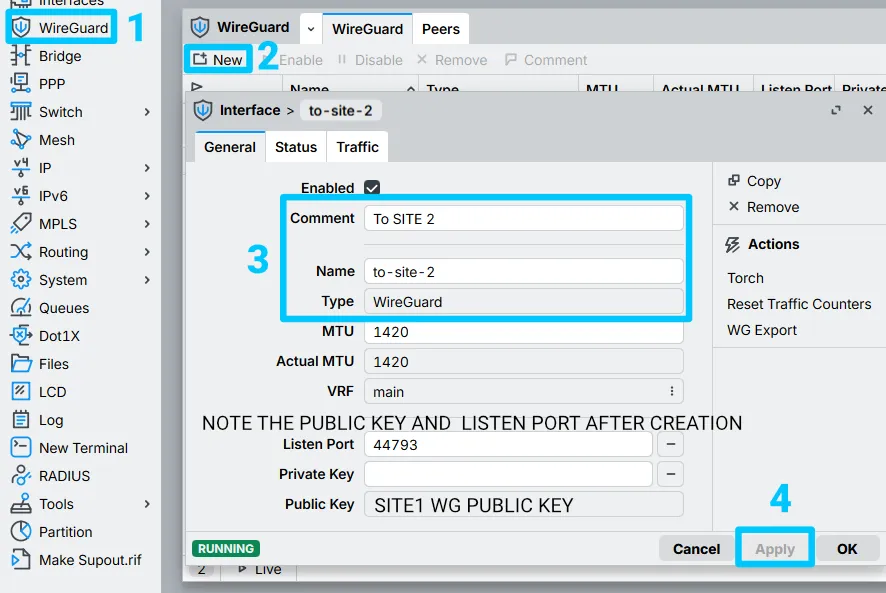886x593 pixels.
Task: Click the WG Export action
Action: (762, 330)
